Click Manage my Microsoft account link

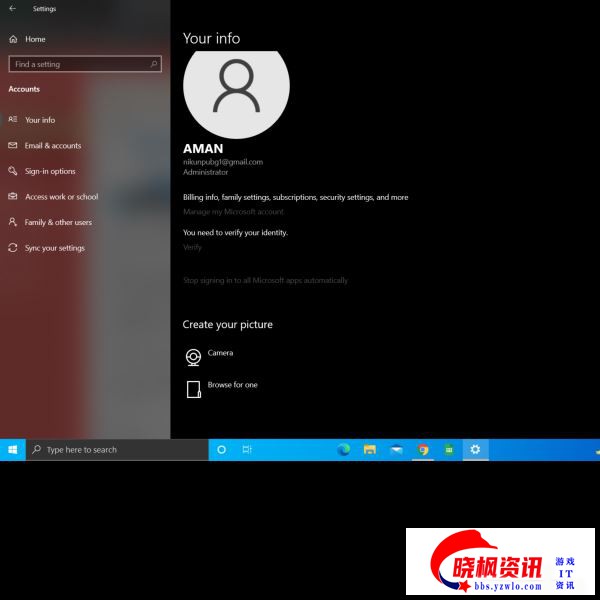pyautogui.click(x=233, y=212)
